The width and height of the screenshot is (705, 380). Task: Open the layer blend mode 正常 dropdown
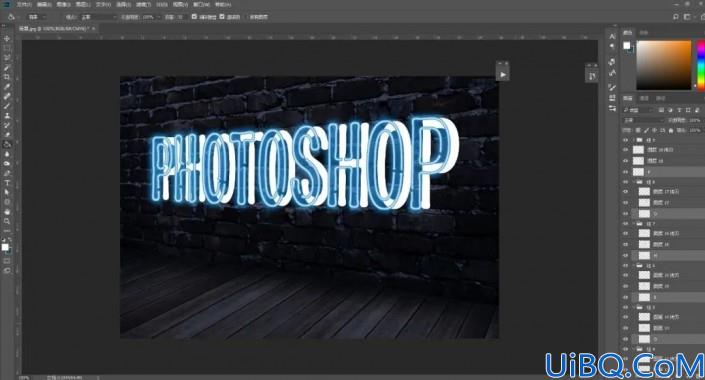click(643, 121)
